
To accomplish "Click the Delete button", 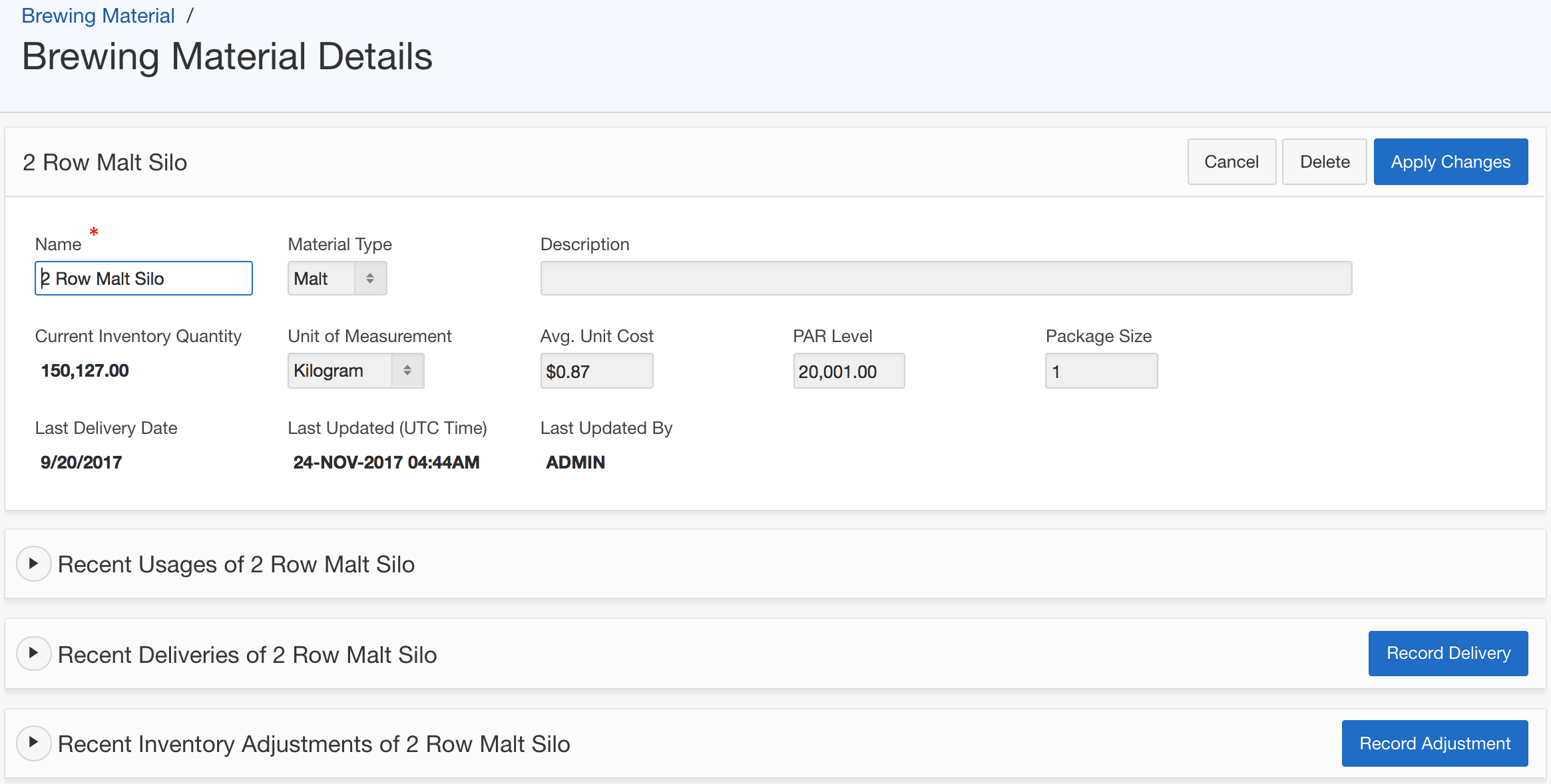I will [1324, 162].
